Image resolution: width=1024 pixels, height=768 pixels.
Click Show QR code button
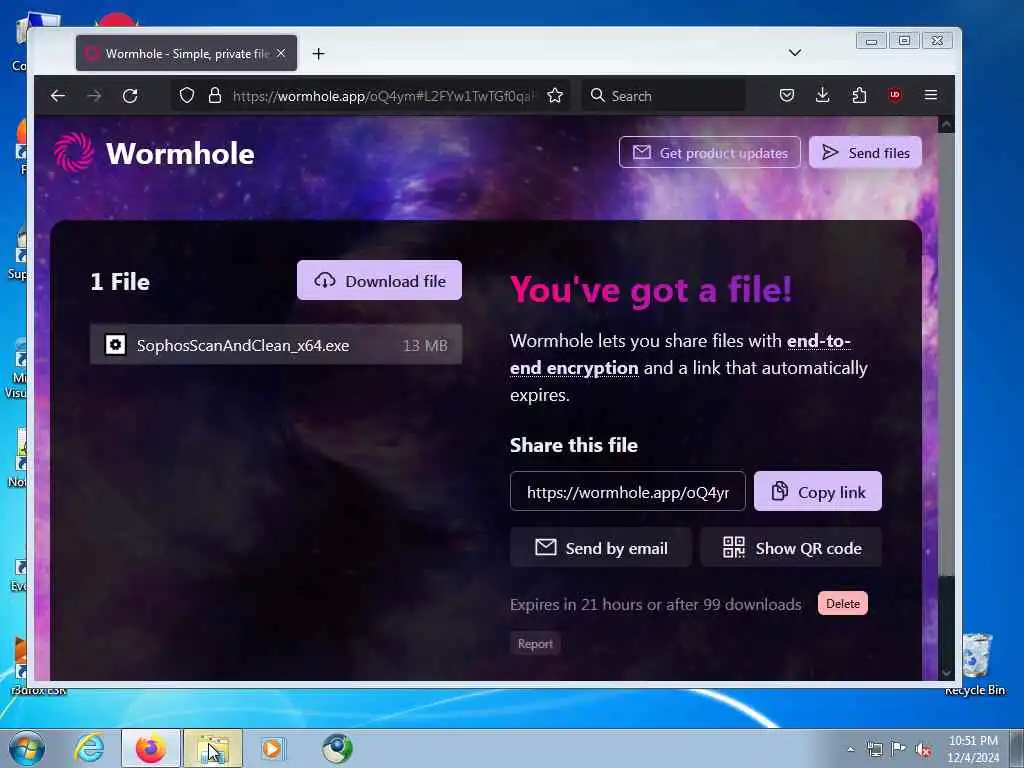791,547
